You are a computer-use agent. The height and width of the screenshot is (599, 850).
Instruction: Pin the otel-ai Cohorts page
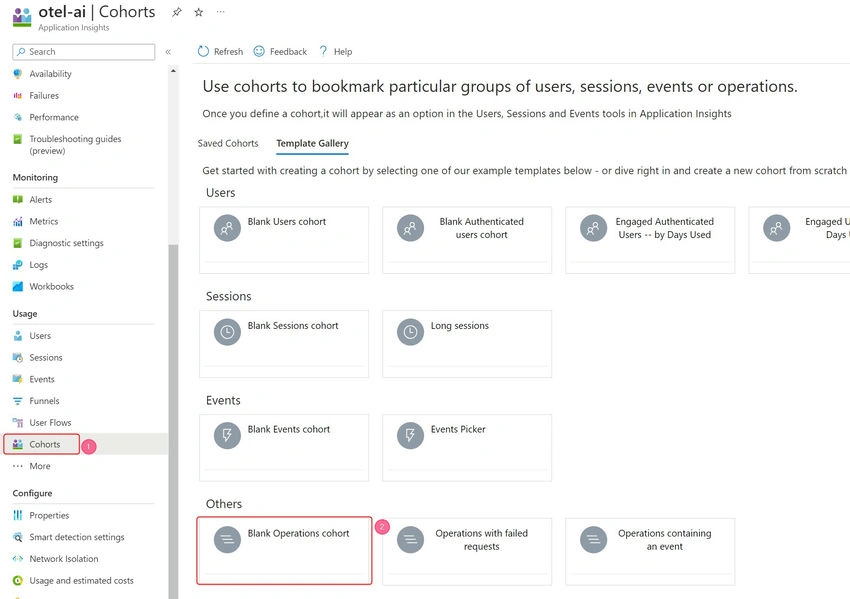[177, 12]
